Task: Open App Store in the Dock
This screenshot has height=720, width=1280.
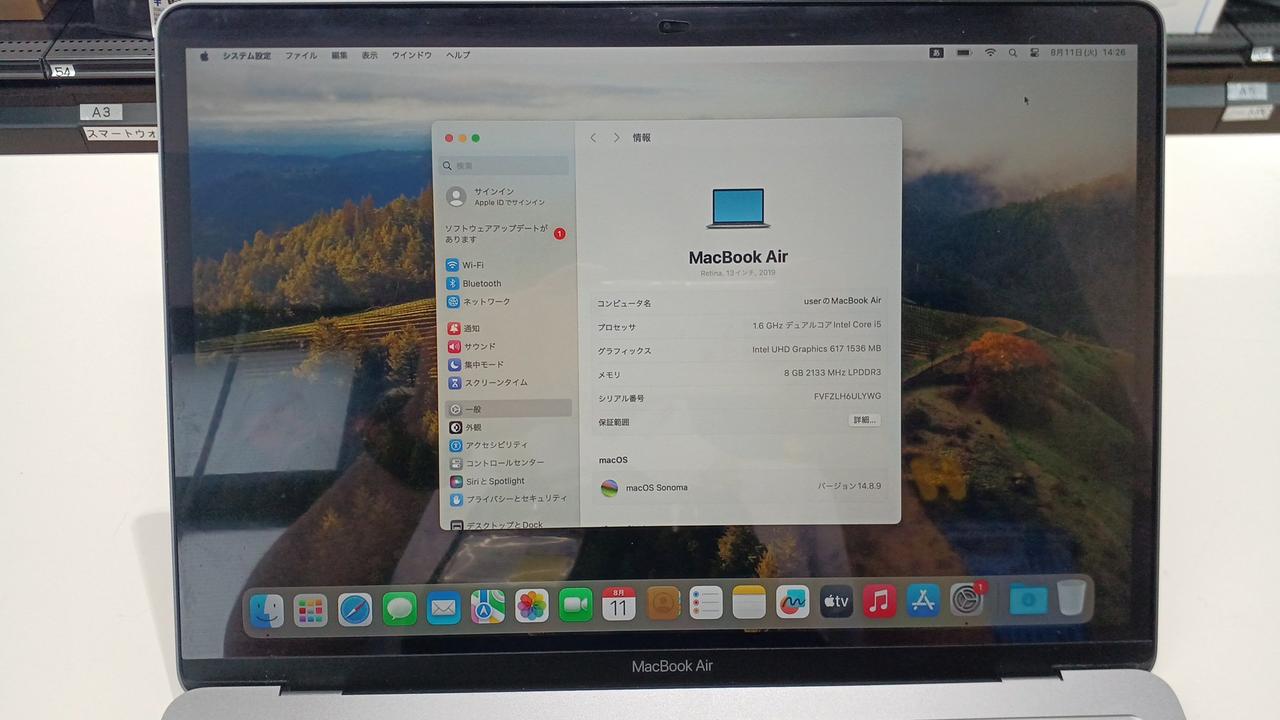Action: pyautogui.click(x=923, y=600)
